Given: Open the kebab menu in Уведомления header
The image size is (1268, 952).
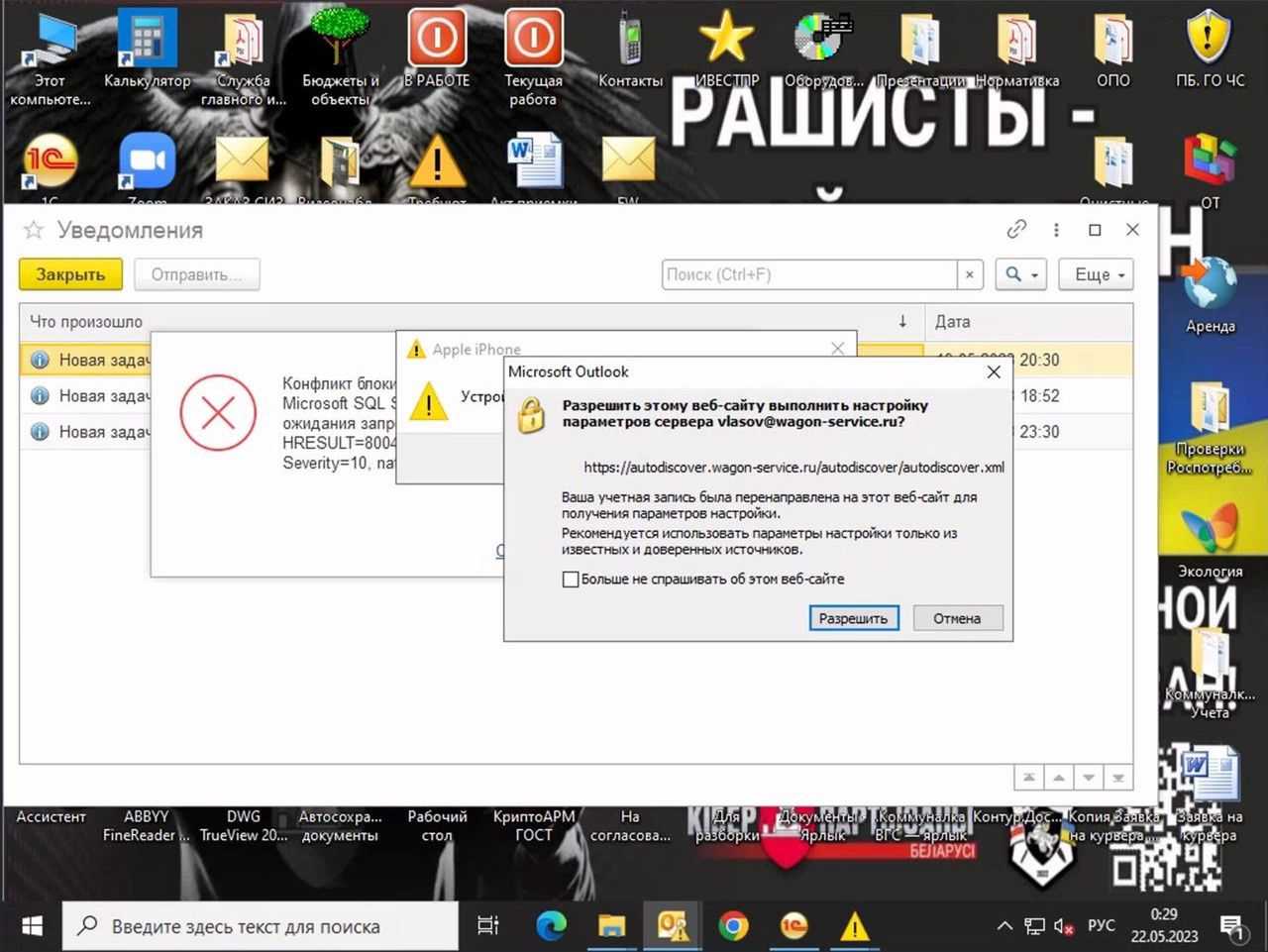Looking at the screenshot, I should (1056, 230).
